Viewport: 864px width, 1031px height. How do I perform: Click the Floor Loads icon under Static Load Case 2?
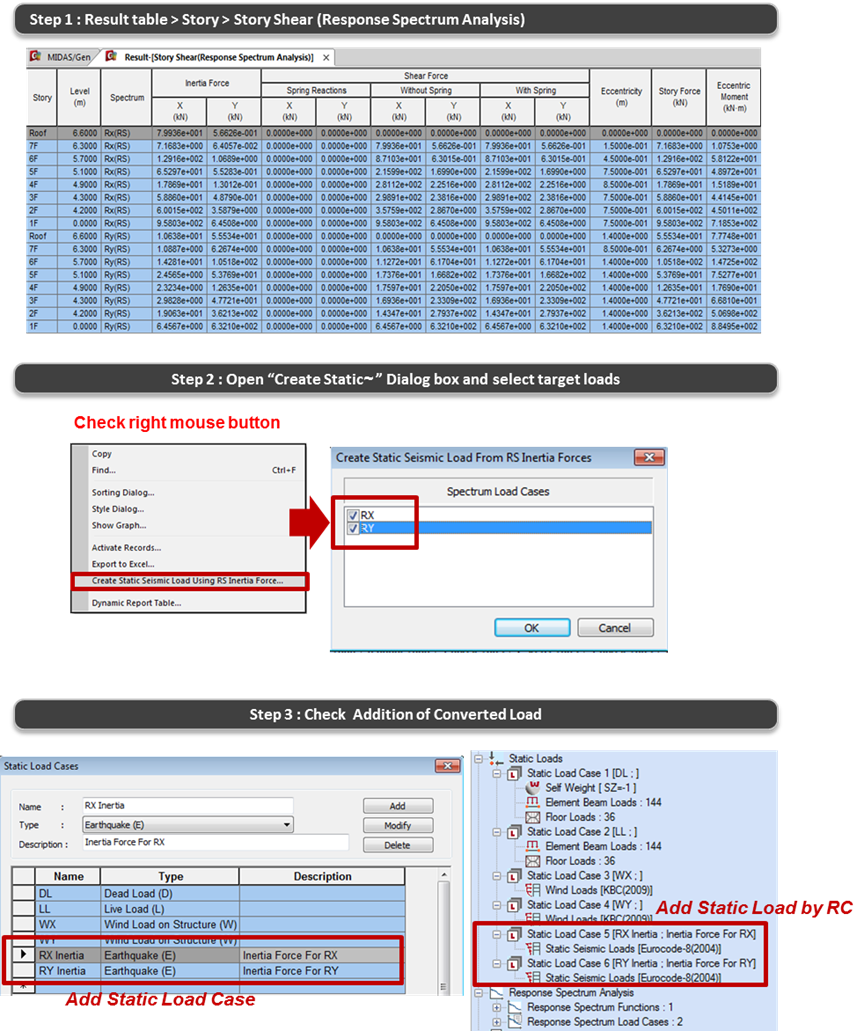532,861
